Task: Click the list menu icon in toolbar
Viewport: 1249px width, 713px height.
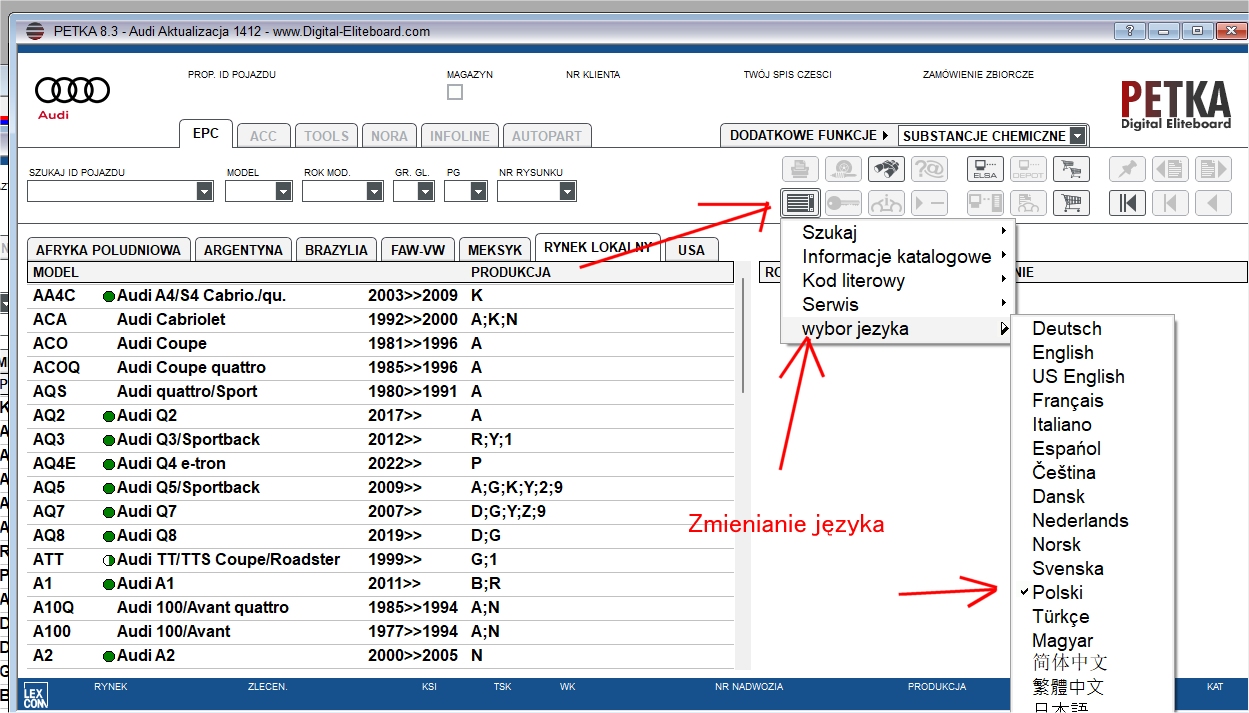Action: (800, 203)
